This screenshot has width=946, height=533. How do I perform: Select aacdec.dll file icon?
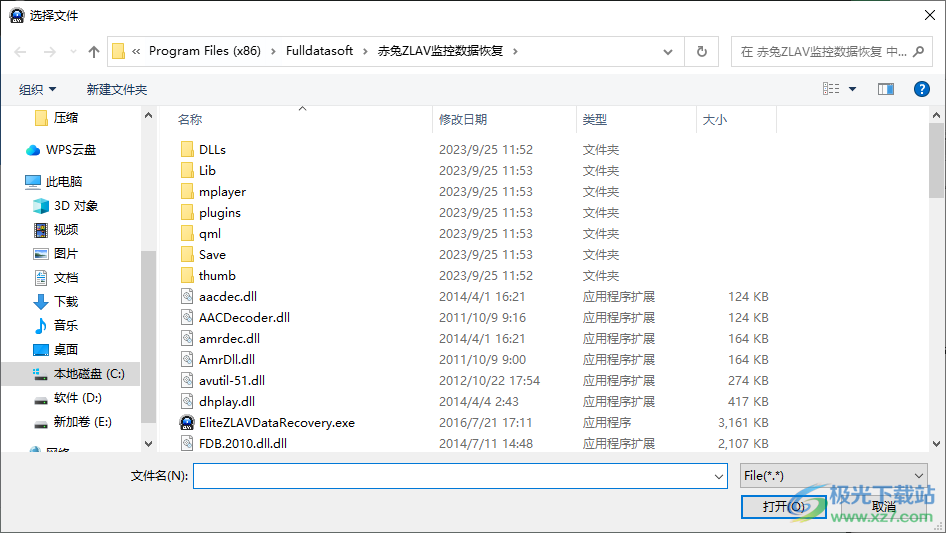click(x=188, y=296)
